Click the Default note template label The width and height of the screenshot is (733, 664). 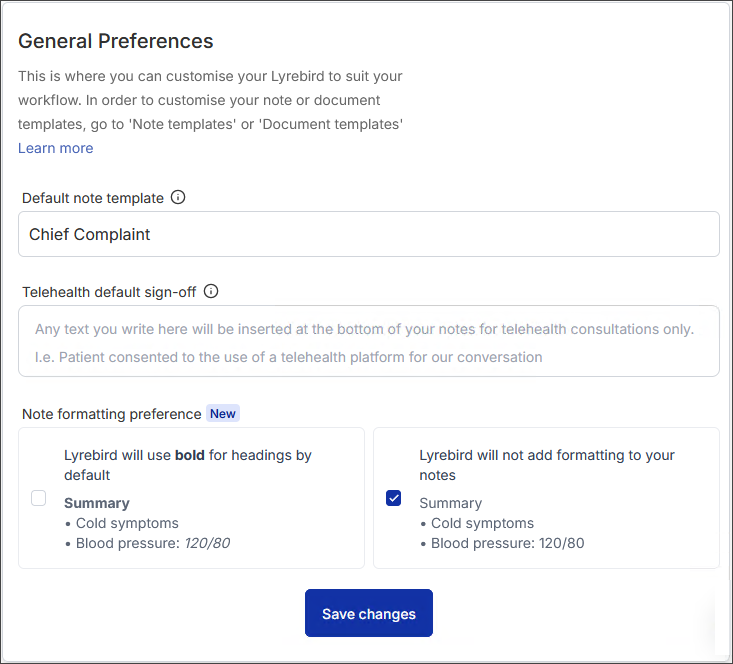93,198
